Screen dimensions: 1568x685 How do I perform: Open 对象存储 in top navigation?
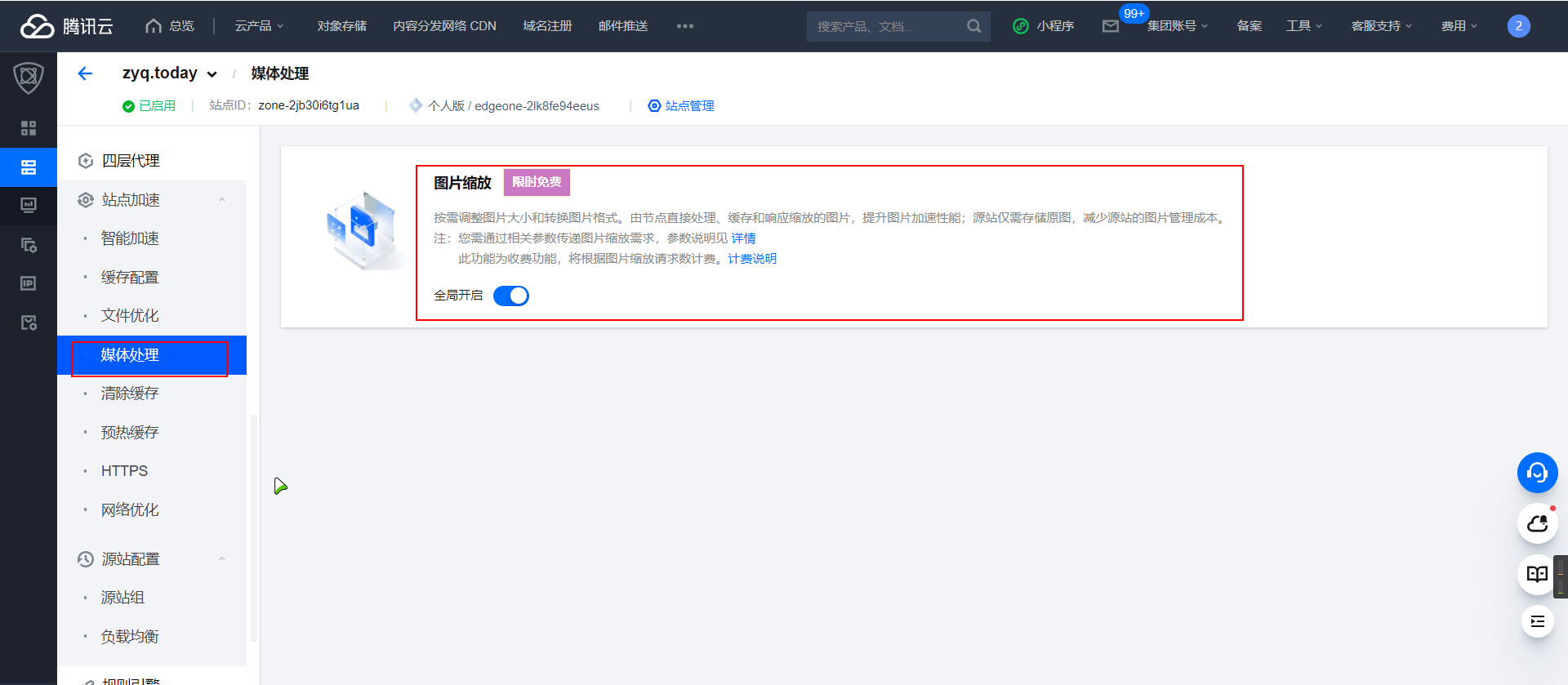[x=342, y=26]
